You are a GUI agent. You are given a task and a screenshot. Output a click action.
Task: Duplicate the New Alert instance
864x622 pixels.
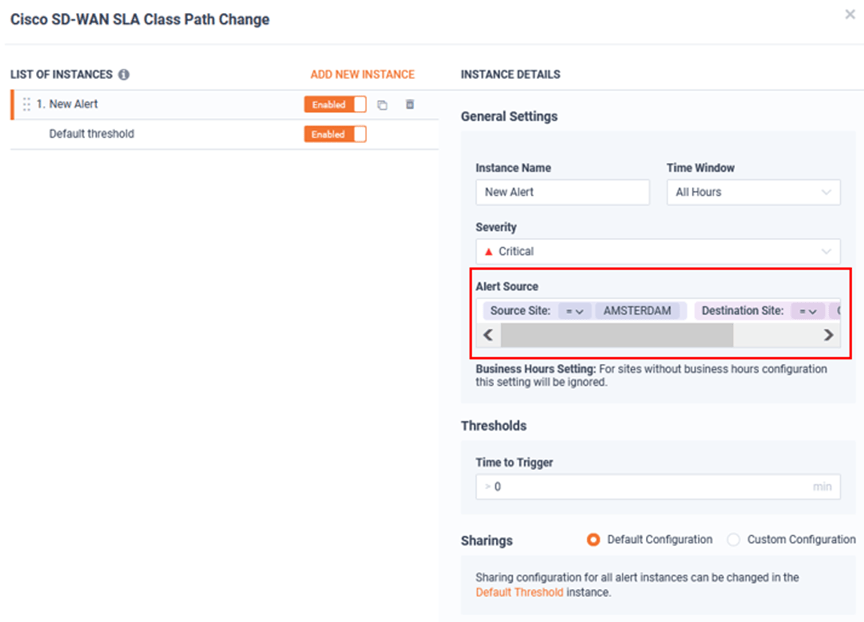tap(382, 105)
